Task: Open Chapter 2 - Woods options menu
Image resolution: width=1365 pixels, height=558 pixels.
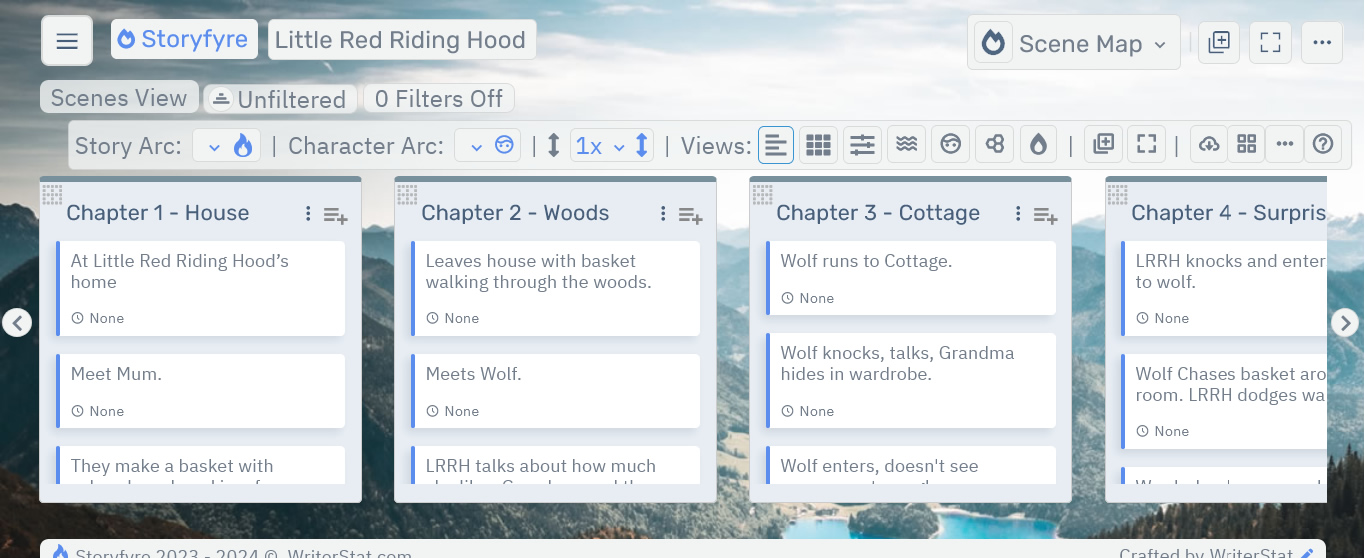Action: tap(663, 213)
